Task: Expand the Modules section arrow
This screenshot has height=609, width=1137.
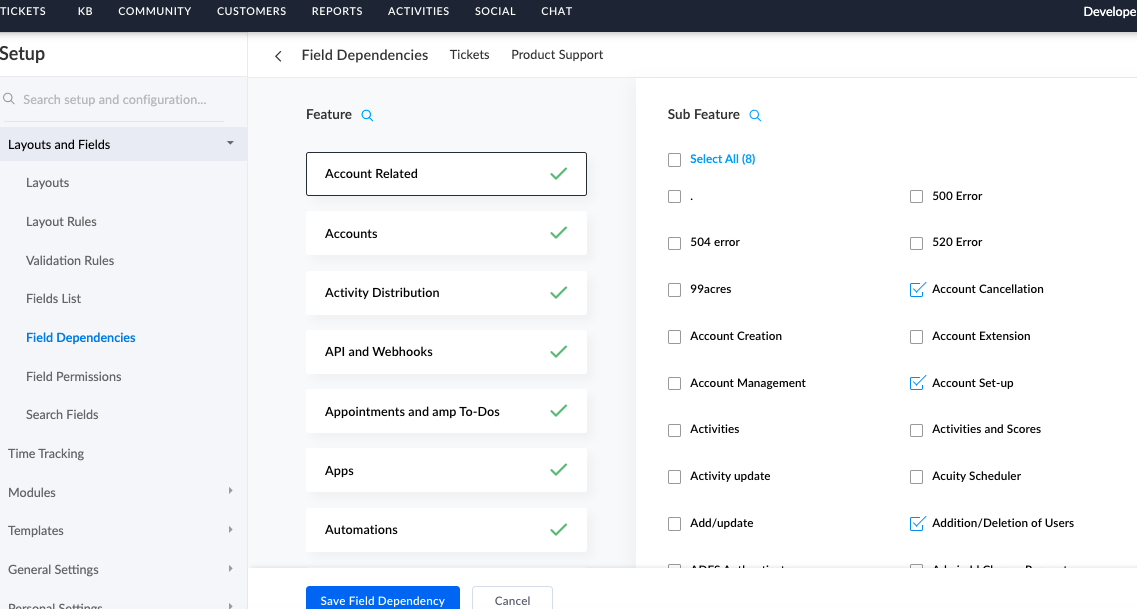Action: tap(230, 491)
